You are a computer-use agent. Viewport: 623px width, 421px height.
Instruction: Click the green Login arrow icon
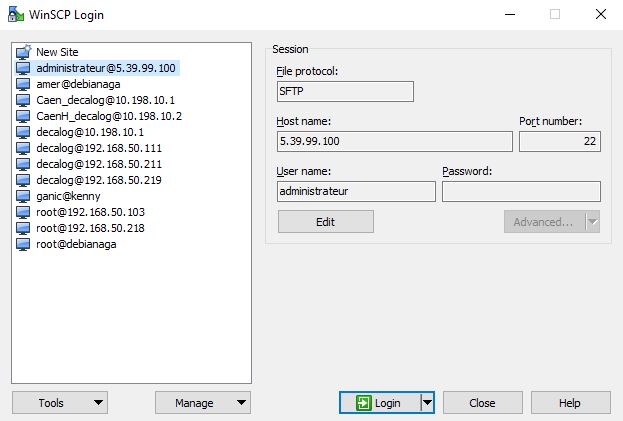[x=362, y=403]
